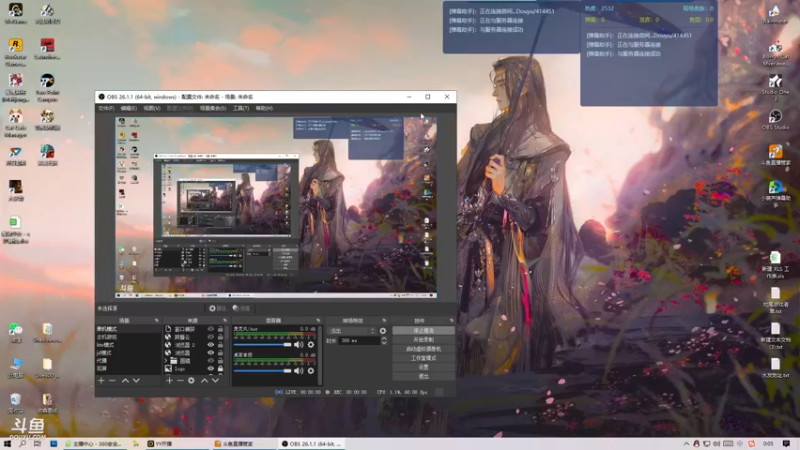Click 启动虚拟摄像机 virtual camera button
The width and height of the screenshot is (800, 450).
pos(423,349)
